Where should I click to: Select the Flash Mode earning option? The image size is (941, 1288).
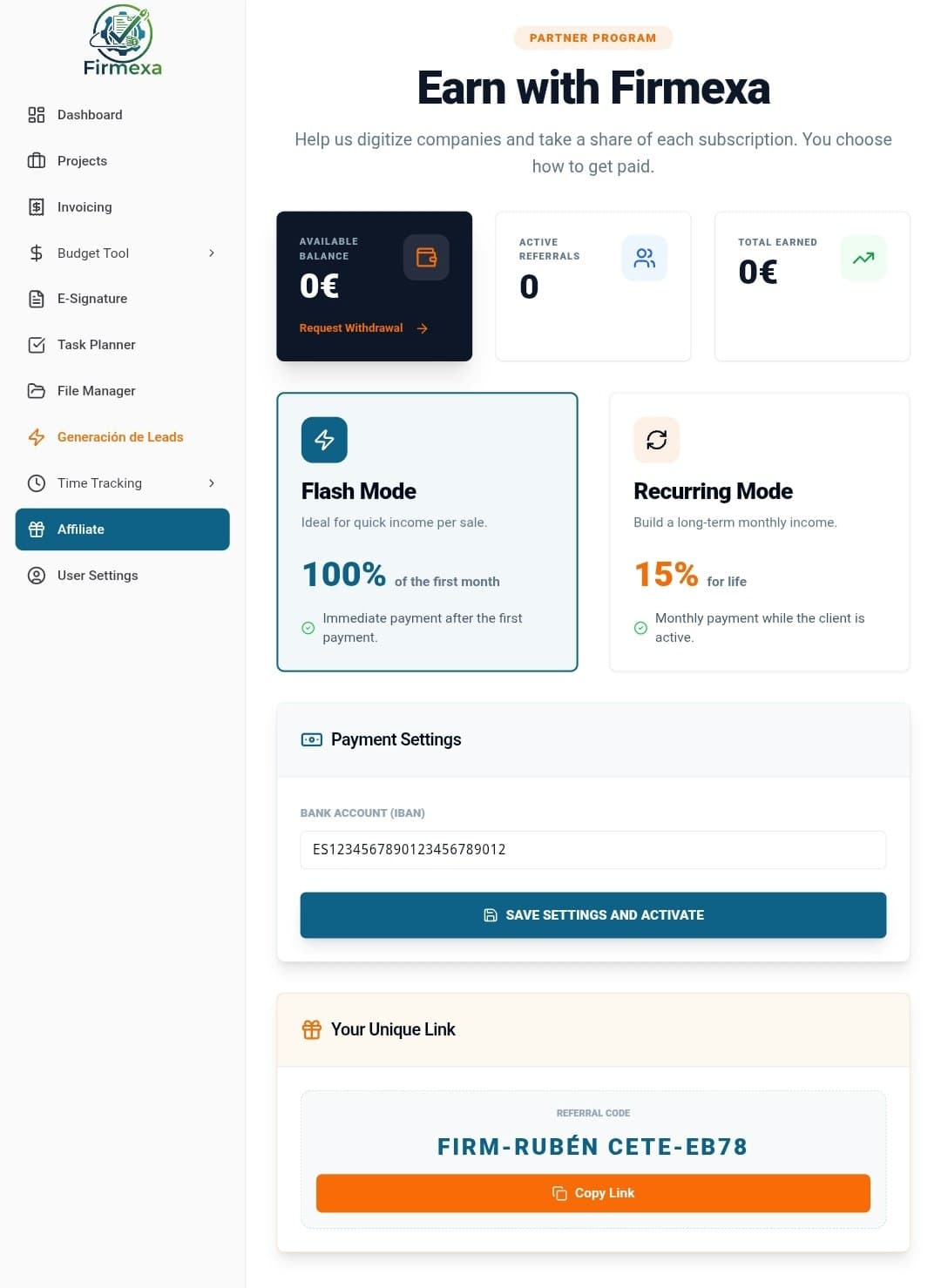[427, 531]
